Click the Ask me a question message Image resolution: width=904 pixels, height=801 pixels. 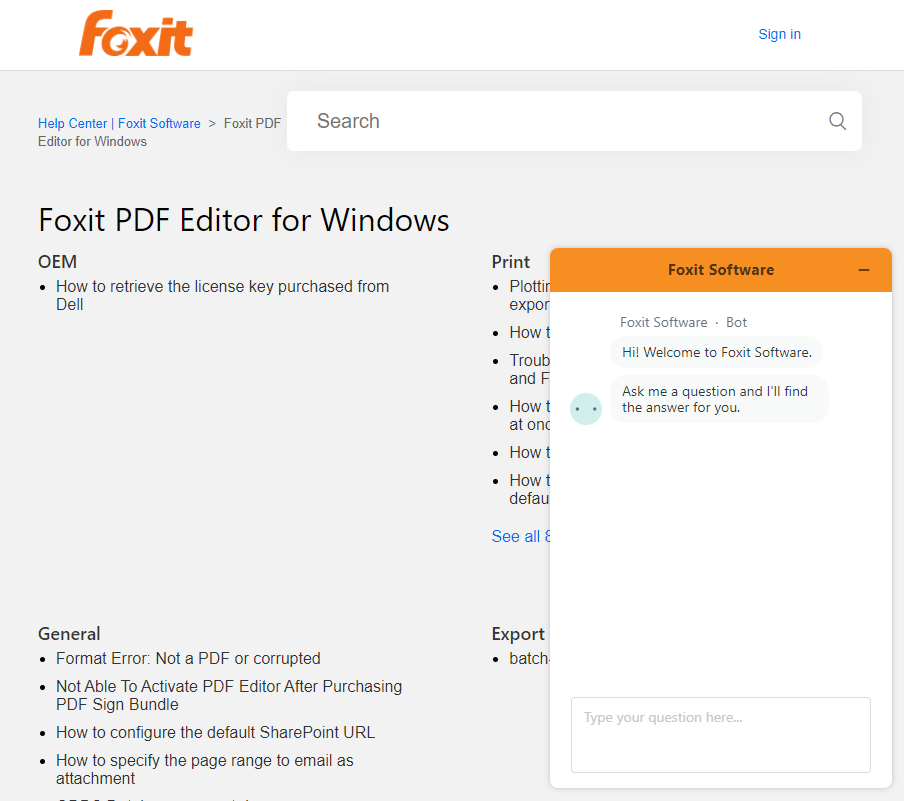coord(719,399)
